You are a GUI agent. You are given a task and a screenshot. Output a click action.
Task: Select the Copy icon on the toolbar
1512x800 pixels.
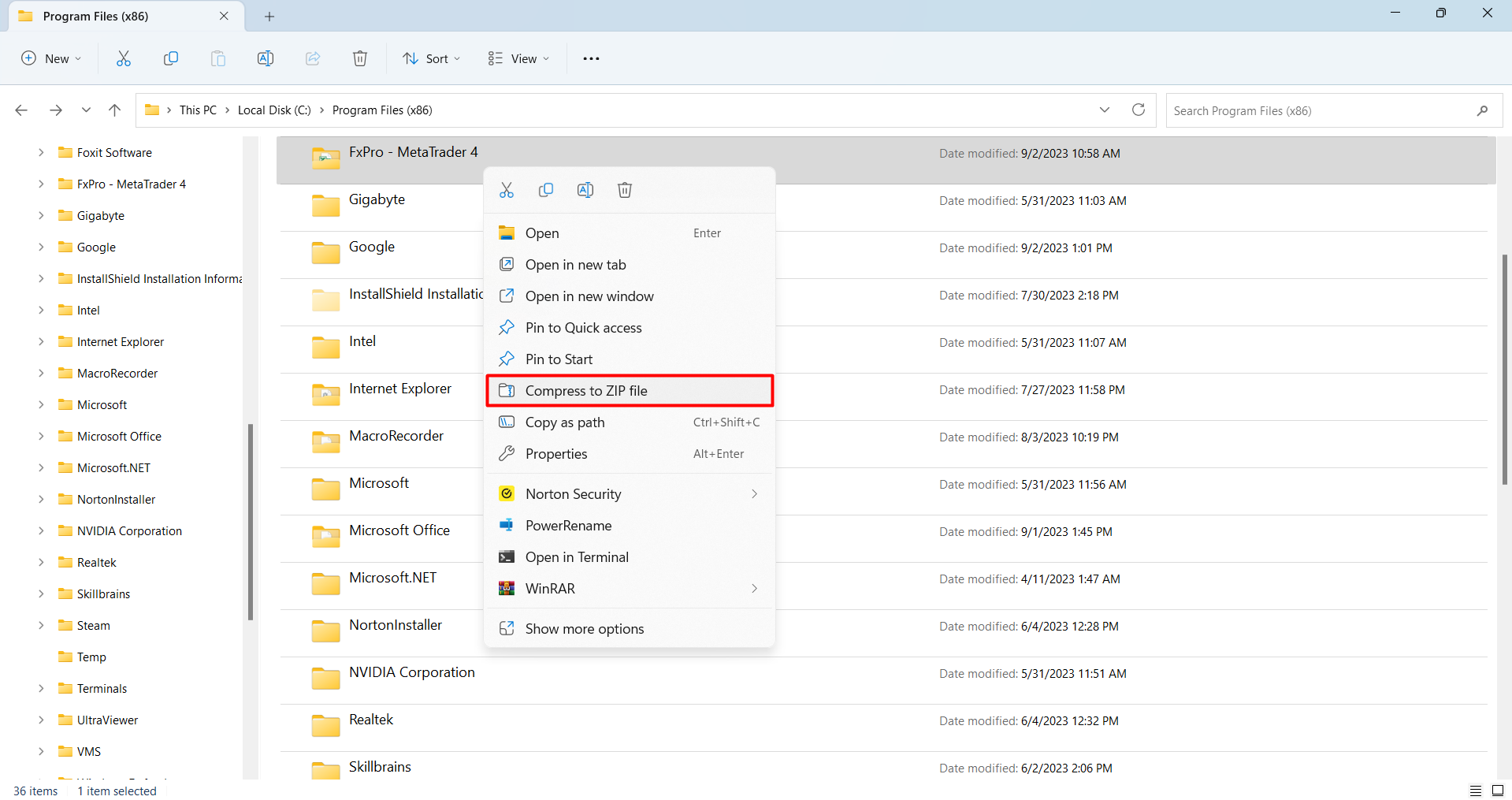tap(171, 58)
